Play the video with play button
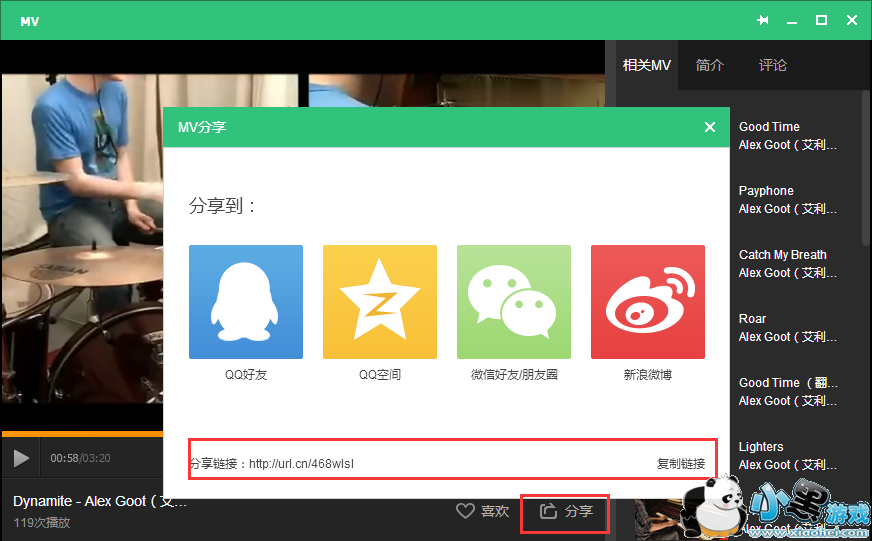872x541 pixels. tap(21, 458)
